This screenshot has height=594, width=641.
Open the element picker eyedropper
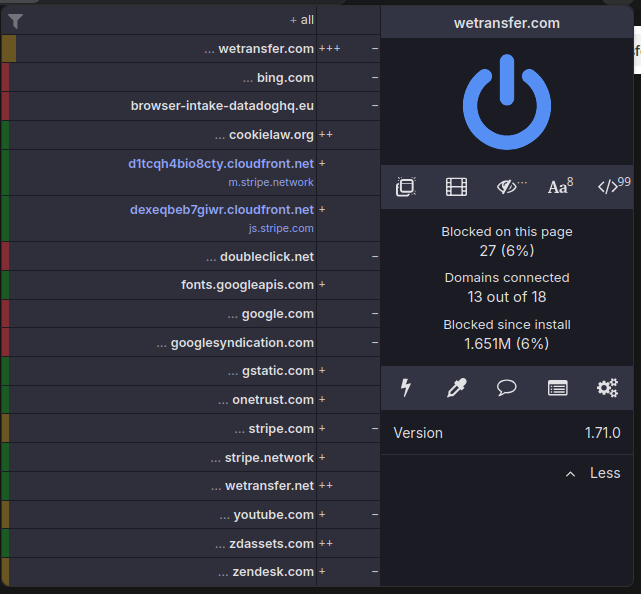click(456, 388)
